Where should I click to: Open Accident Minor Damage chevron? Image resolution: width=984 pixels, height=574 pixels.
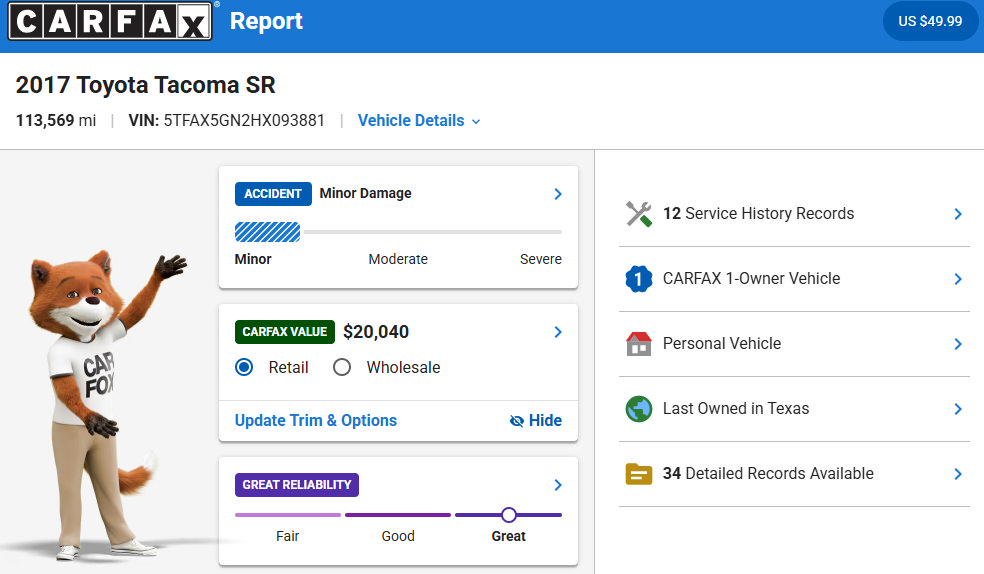pyautogui.click(x=558, y=194)
